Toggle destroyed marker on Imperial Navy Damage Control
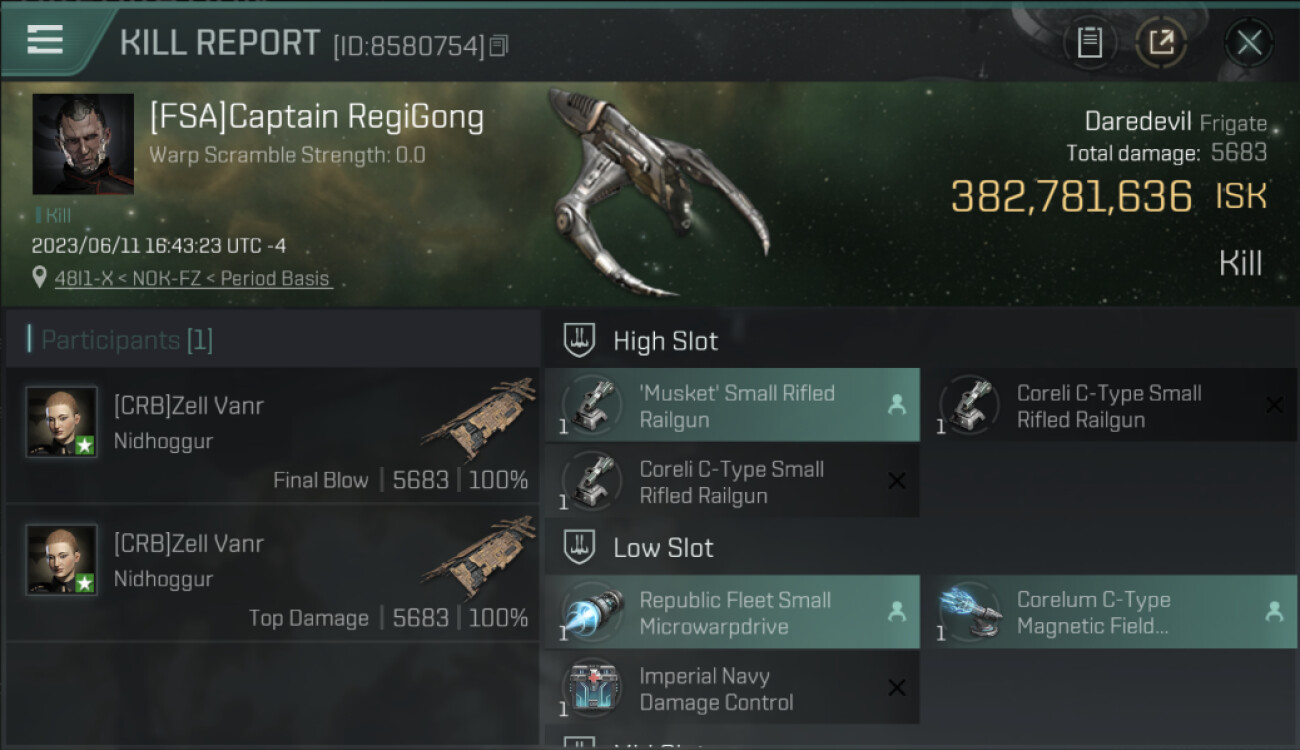Screen dimensions: 1300x750 [x=897, y=688]
